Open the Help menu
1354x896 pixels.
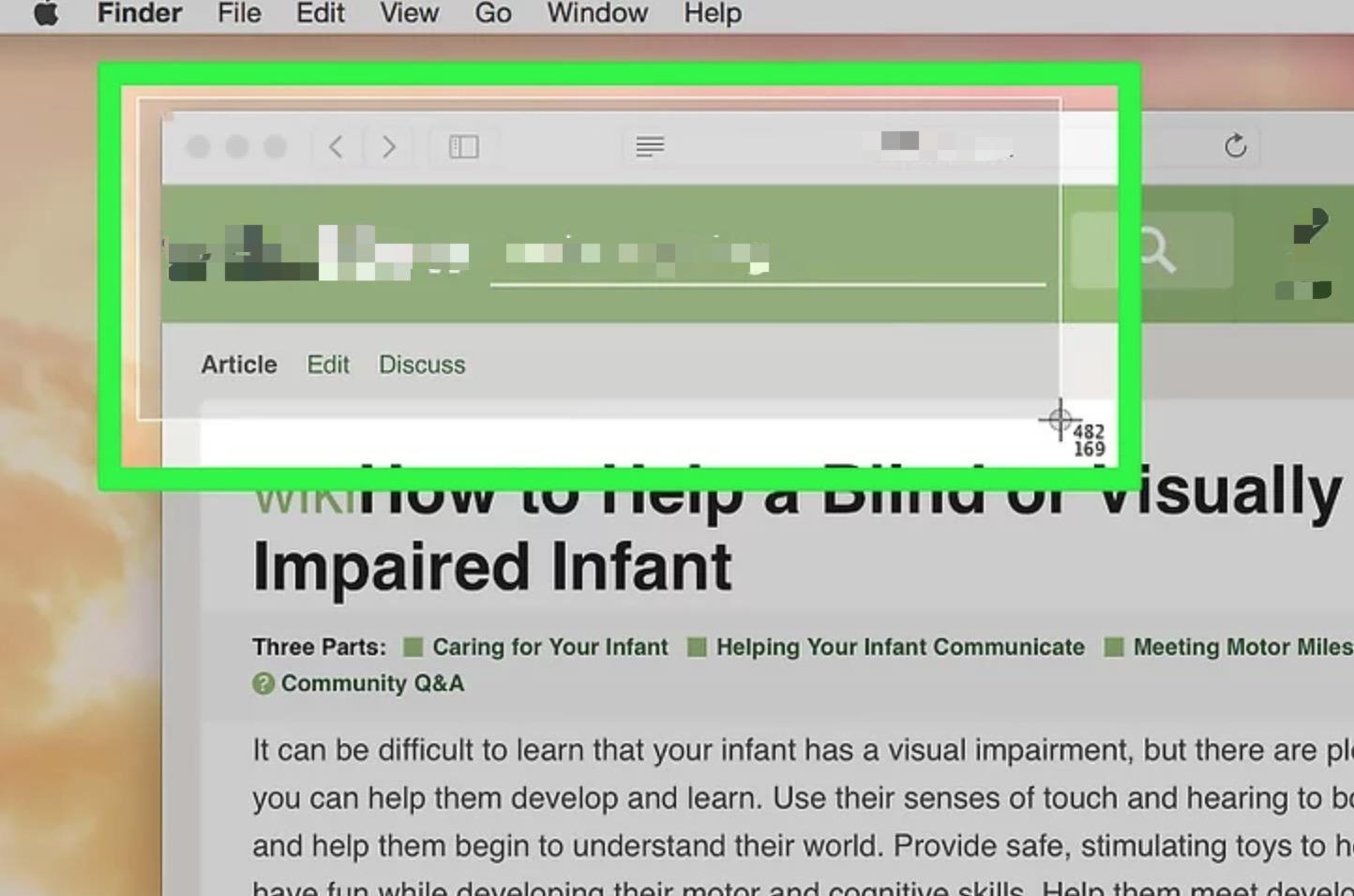712,14
